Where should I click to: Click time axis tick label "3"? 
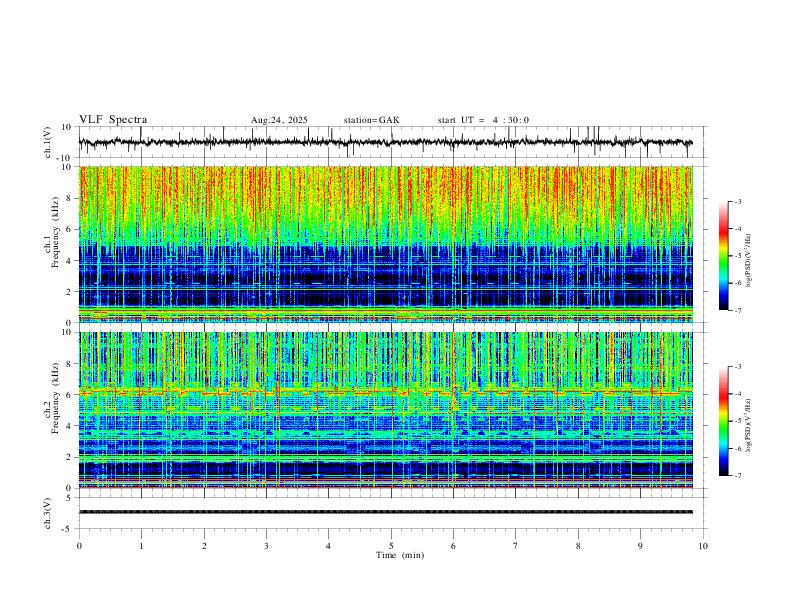pyautogui.click(x=266, y=546)
